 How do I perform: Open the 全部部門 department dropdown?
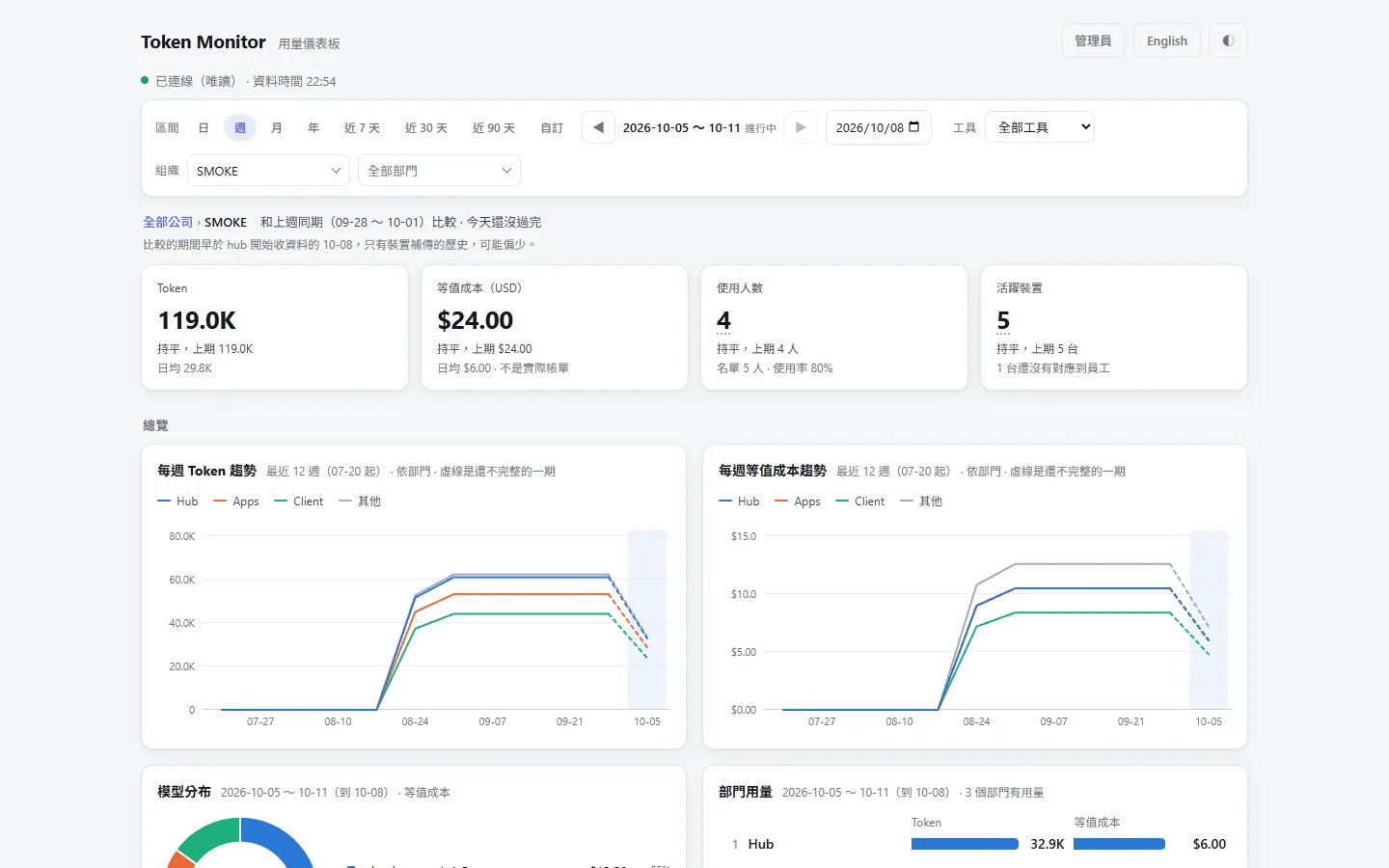pos(439,171)
